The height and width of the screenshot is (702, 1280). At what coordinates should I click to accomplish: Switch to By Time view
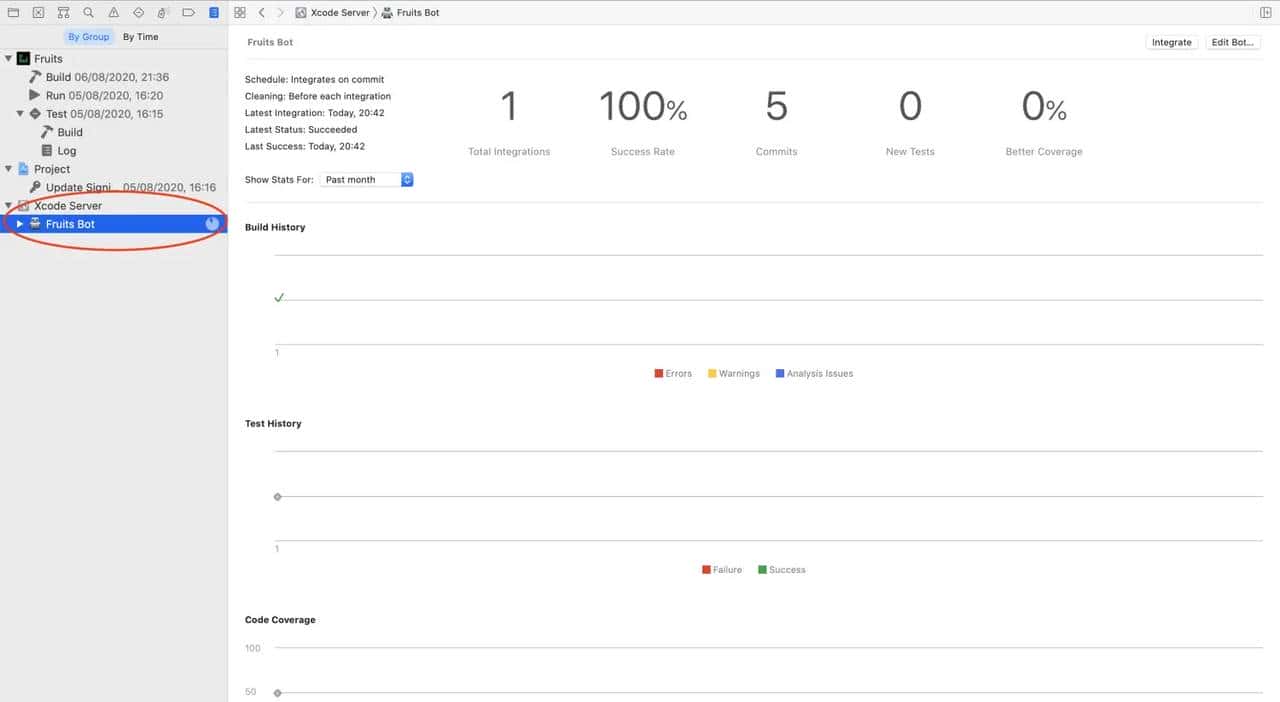pos(140,37)
